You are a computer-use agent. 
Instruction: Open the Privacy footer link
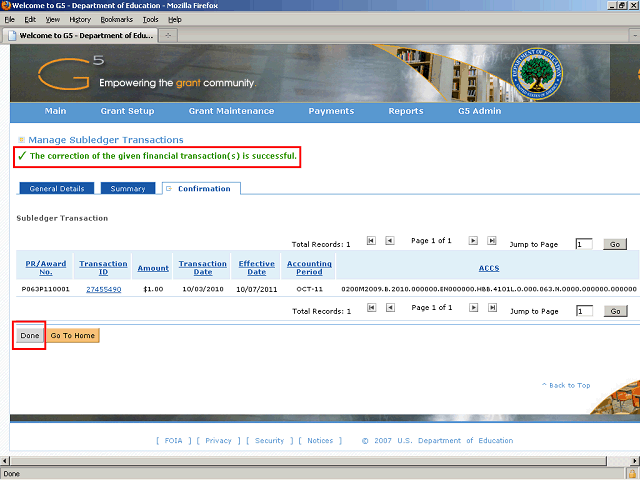coord(218,440)
